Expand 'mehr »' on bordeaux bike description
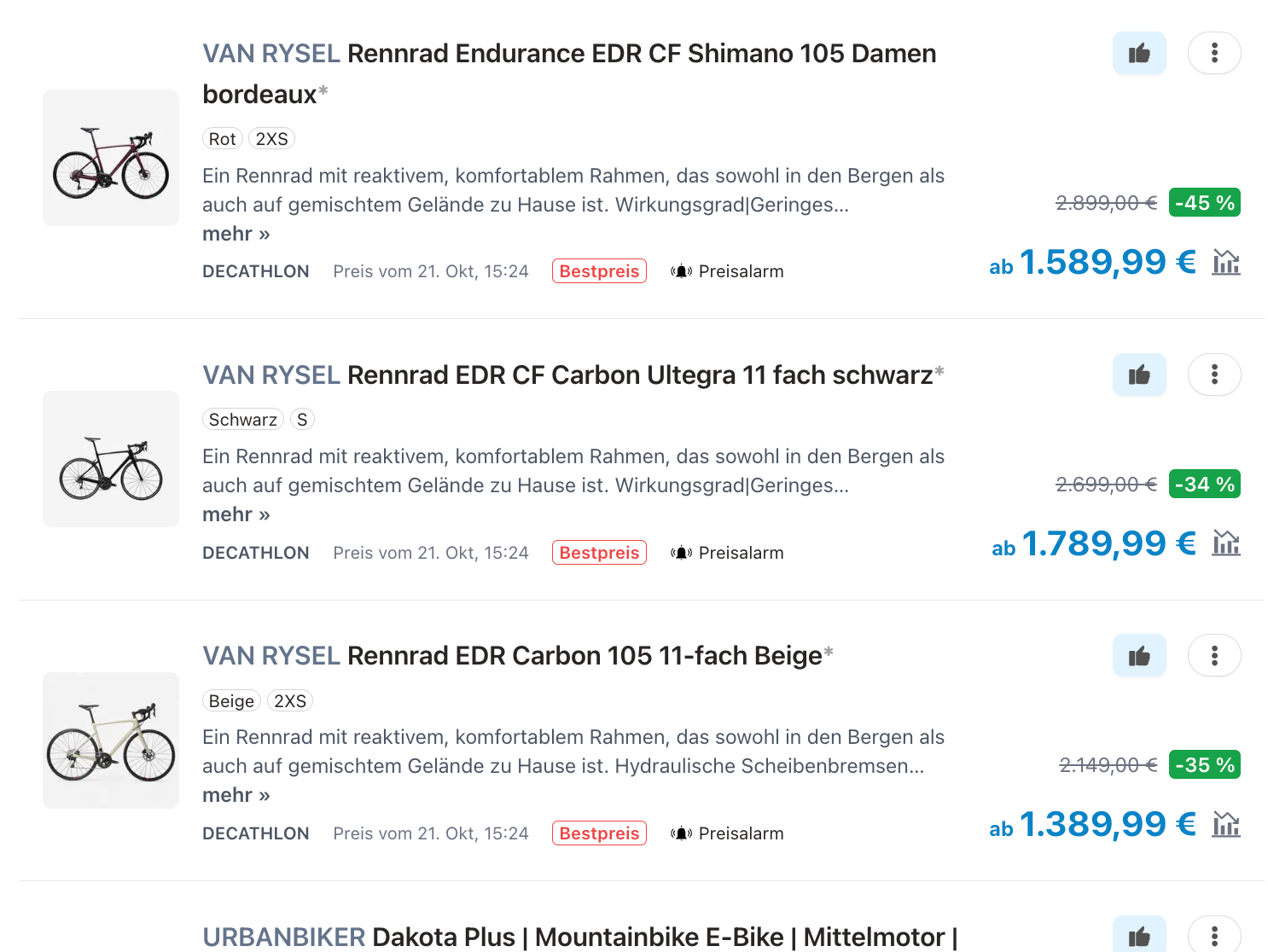 236,234
